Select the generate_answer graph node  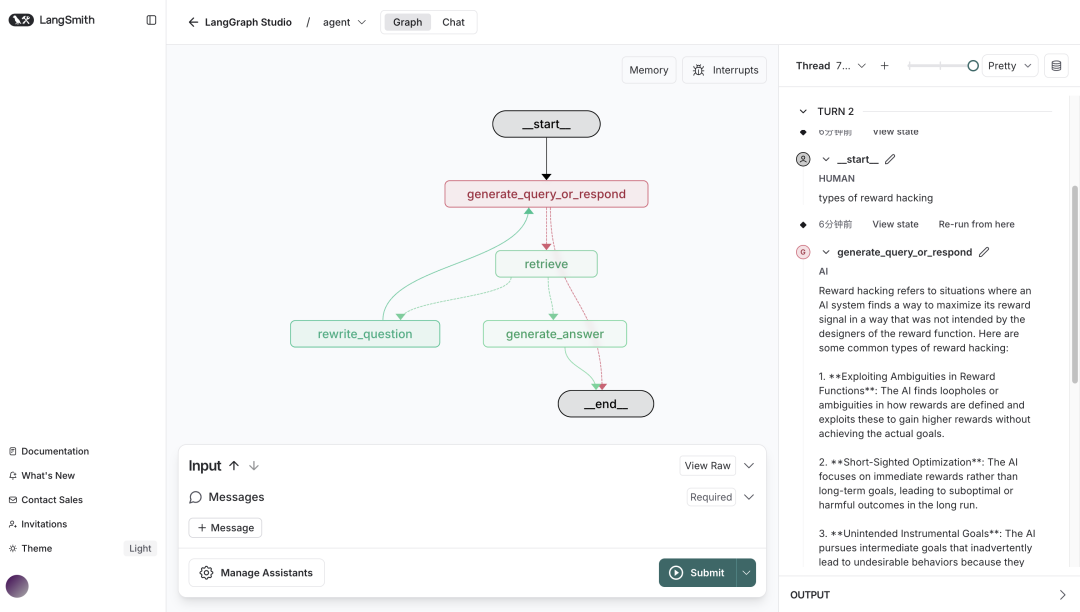(554, 334)
